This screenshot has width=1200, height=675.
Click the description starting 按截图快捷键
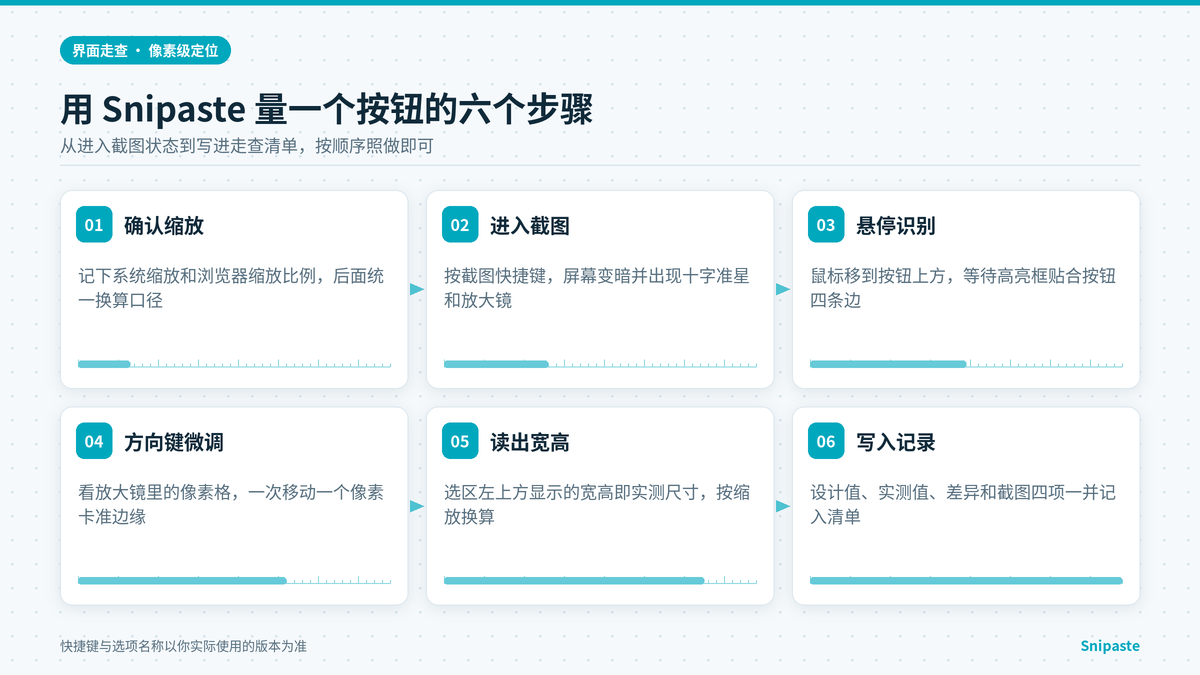(597, 288)
